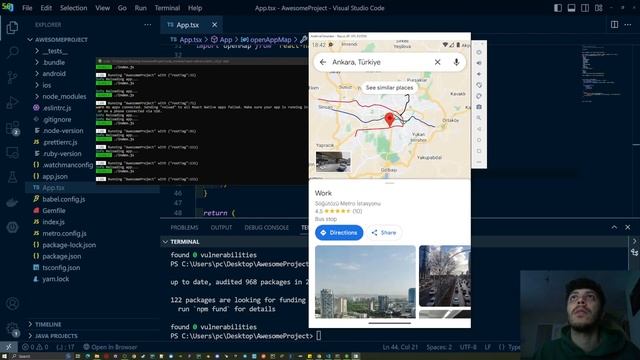
Task: Click Open In Browser in status bar
Action: pyautogui.click(x=110, y=347)
